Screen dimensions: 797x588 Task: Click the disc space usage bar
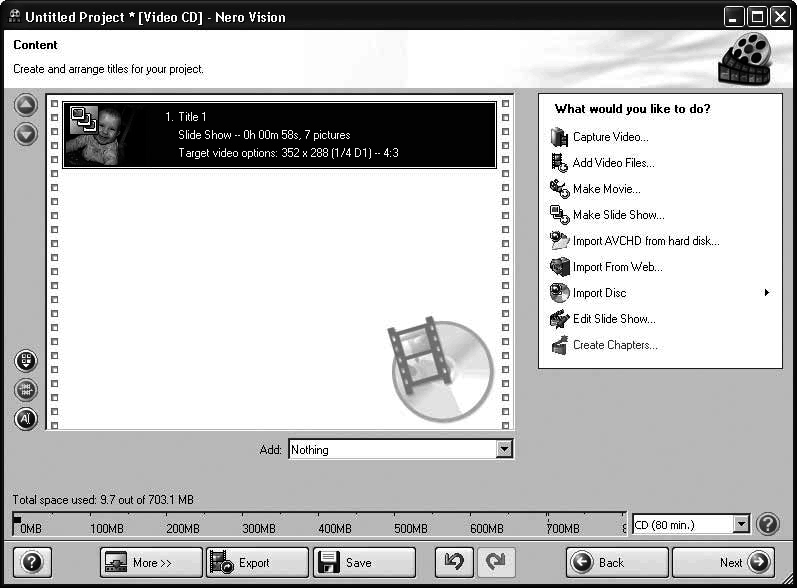click(x=320, y=524)
